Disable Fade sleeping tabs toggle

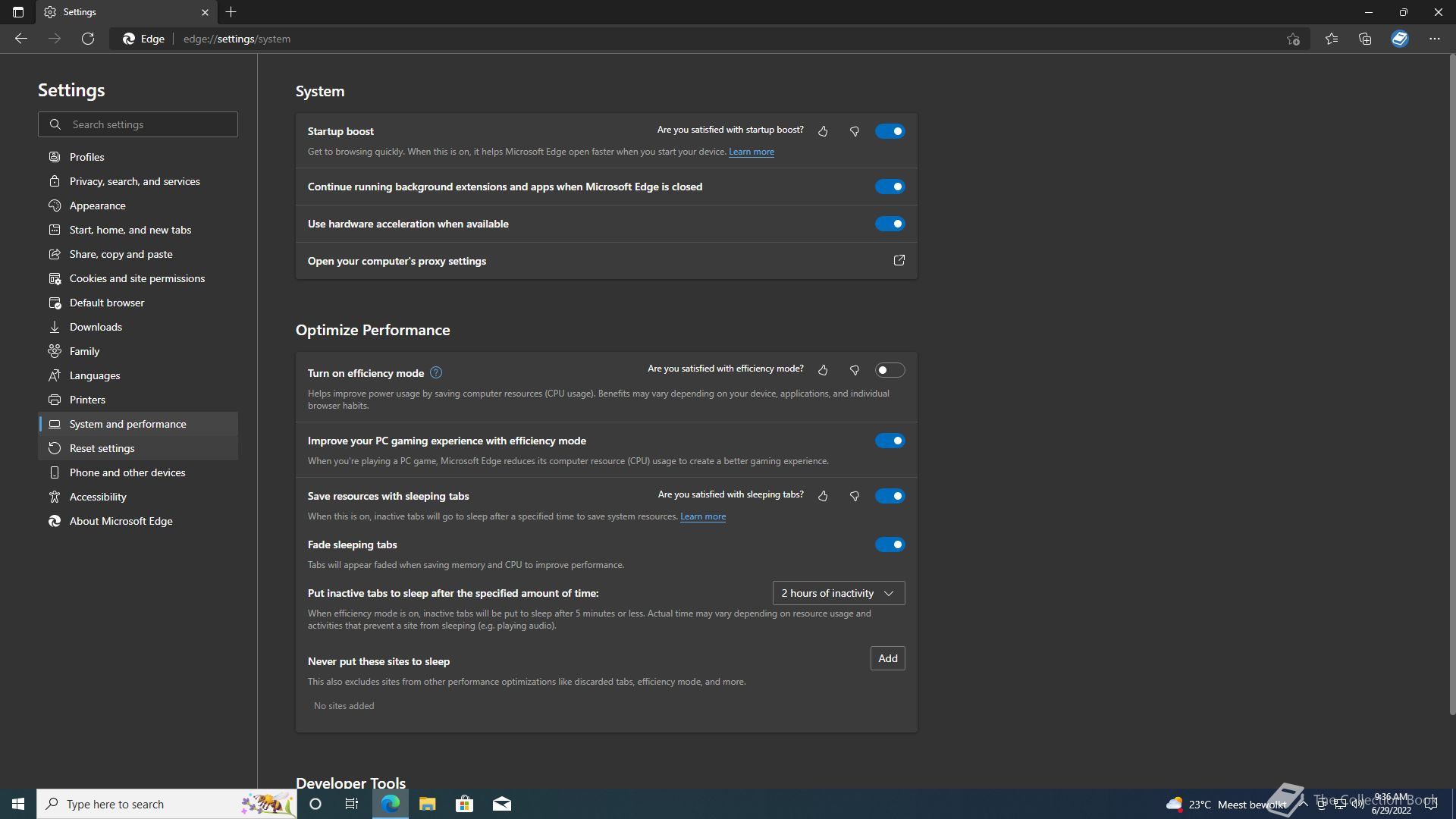[x=890, y=544]
